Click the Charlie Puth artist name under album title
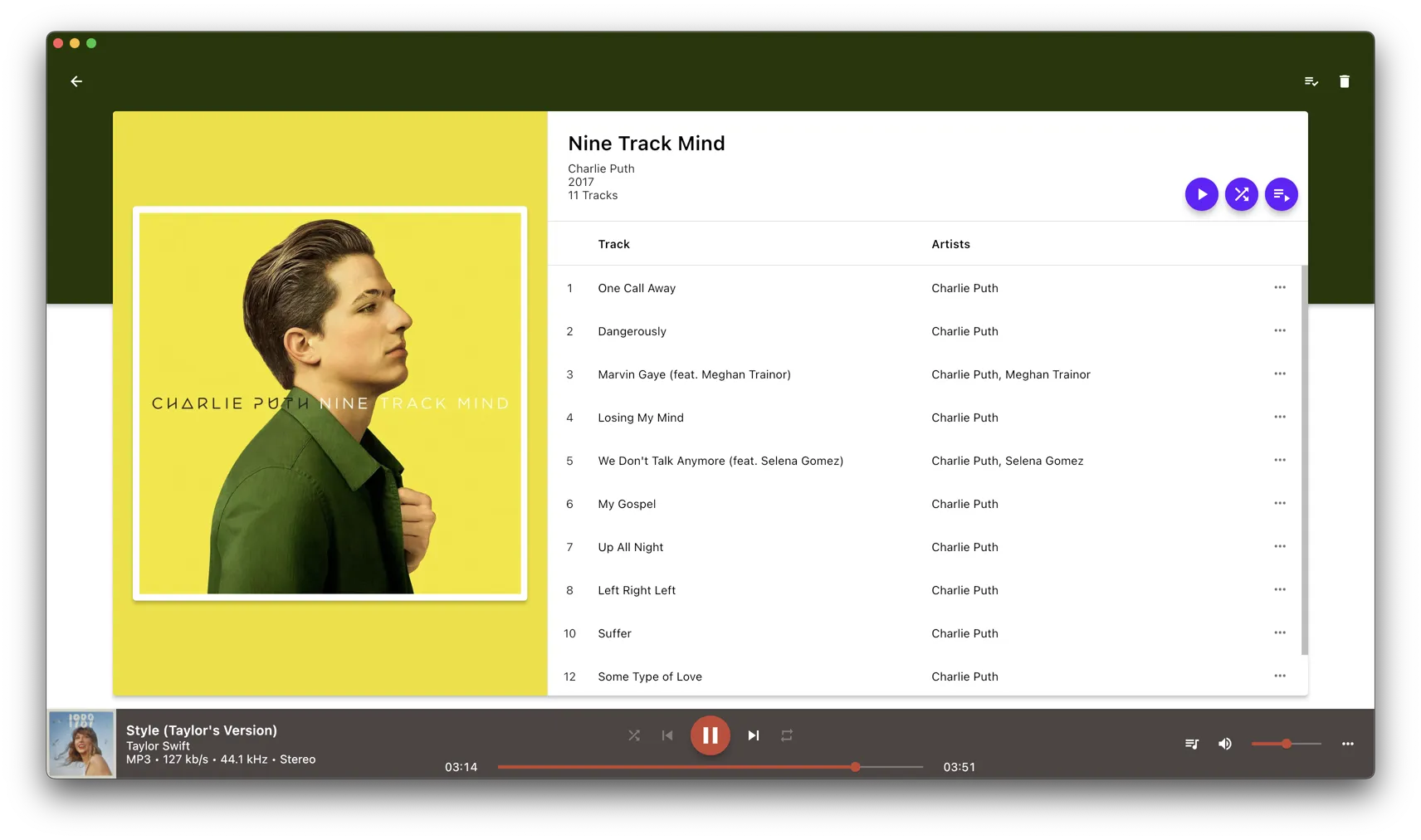 [x=601, y=168]
